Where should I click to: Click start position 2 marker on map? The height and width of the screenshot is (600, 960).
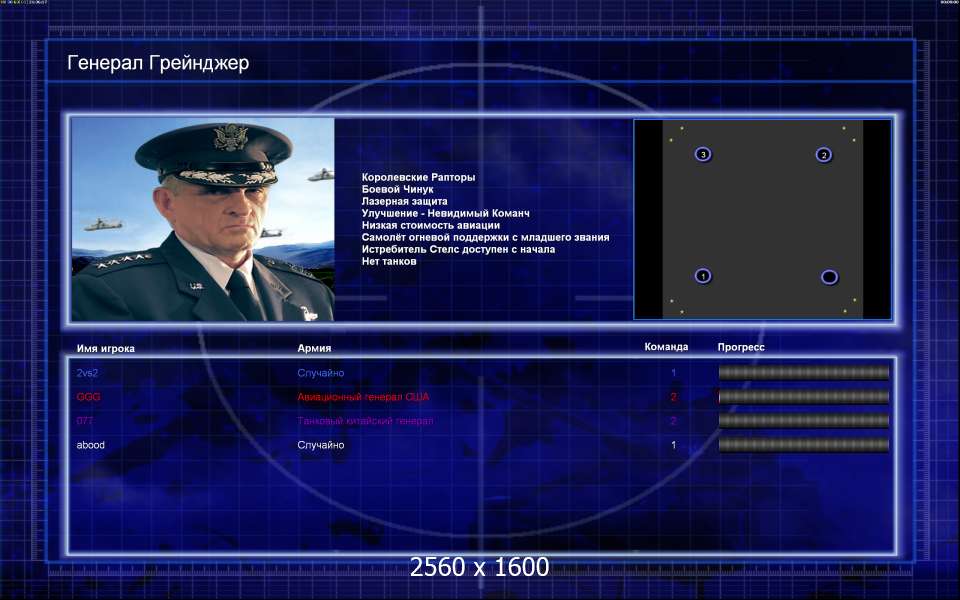823,154
